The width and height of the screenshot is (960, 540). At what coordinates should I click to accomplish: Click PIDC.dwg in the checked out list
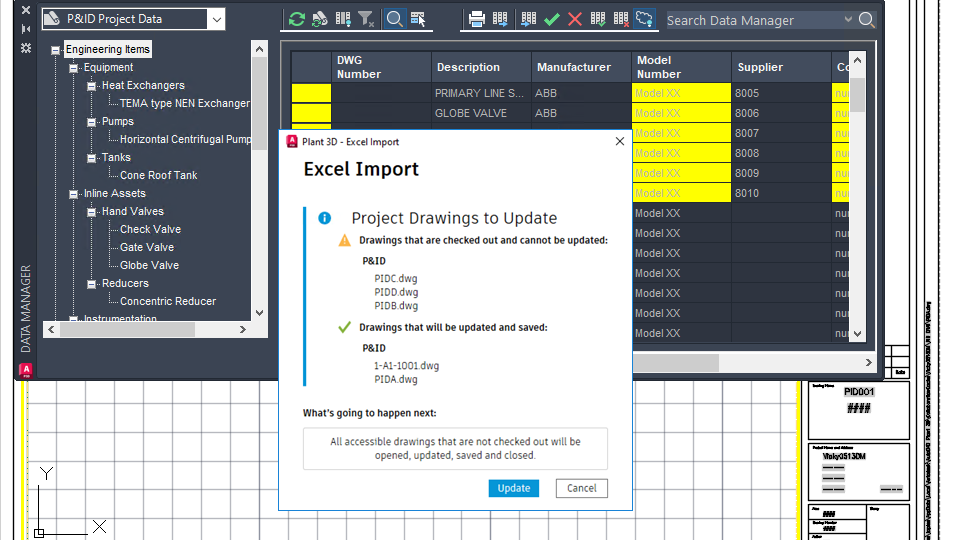click(396, 279)
